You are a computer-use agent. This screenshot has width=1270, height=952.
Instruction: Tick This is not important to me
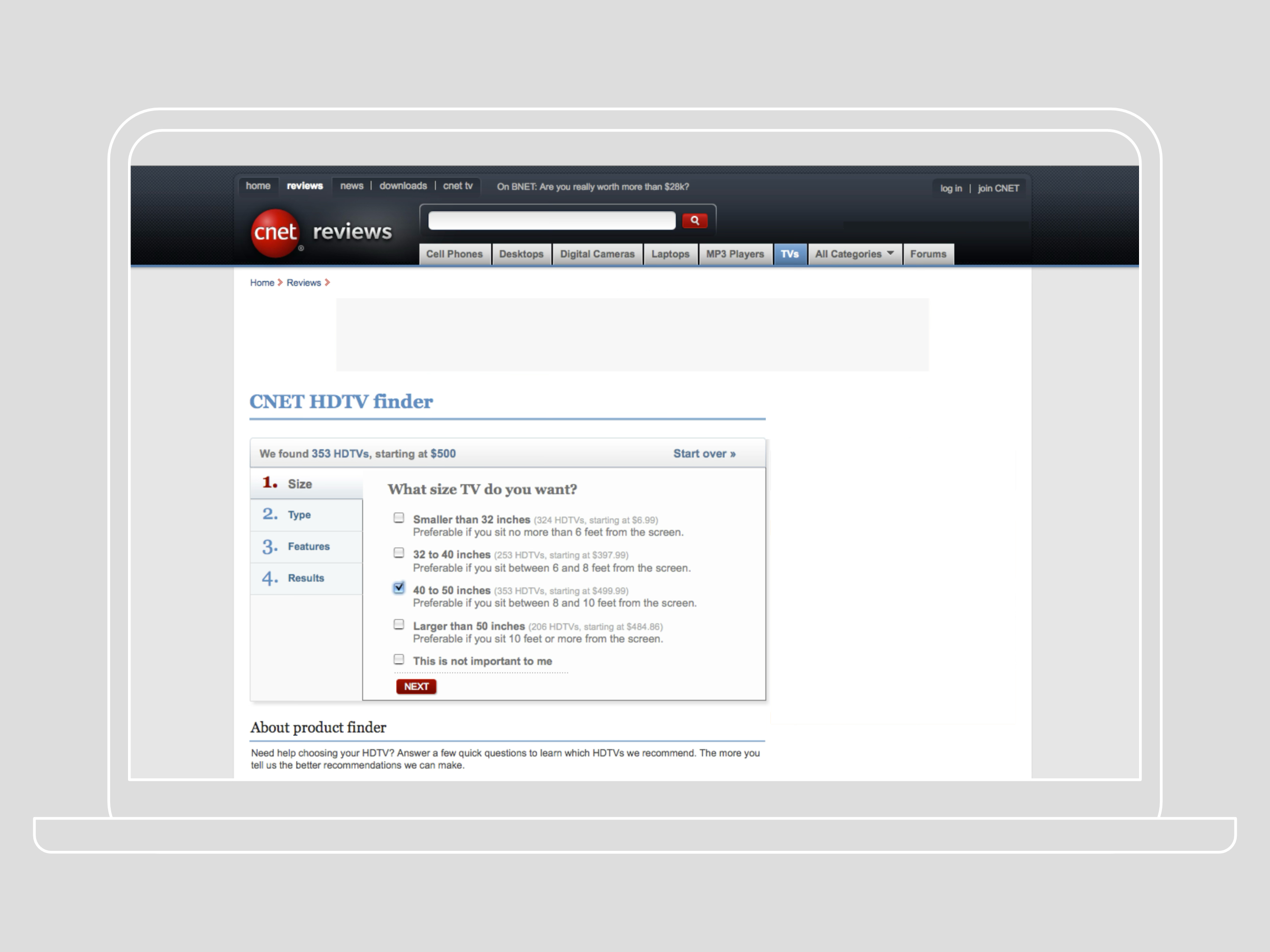pos(399,659)
